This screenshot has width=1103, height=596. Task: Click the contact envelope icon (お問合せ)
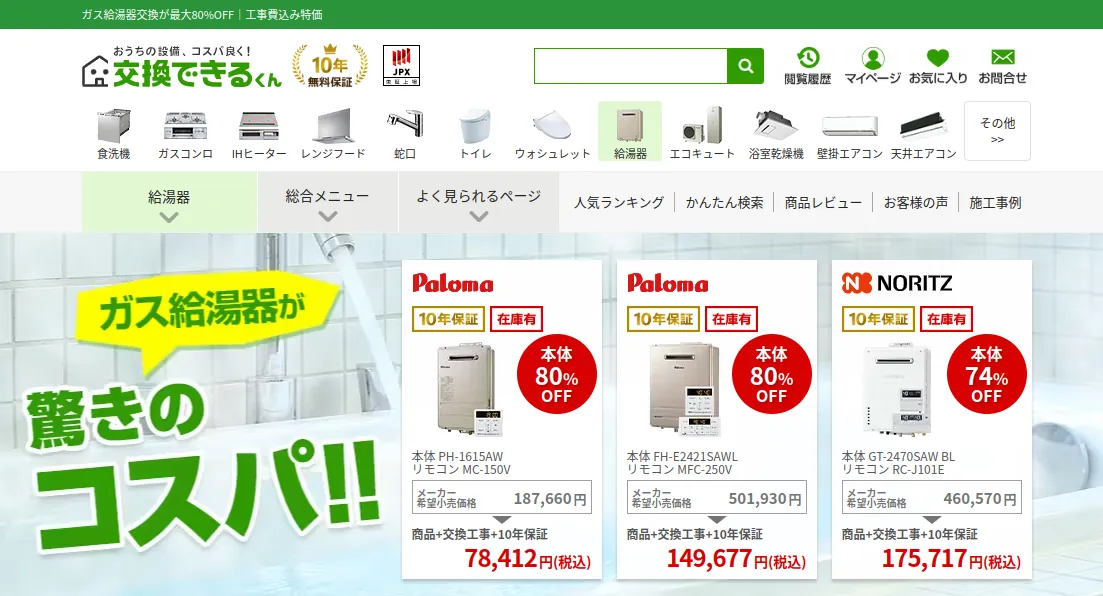click(1002, 66)
